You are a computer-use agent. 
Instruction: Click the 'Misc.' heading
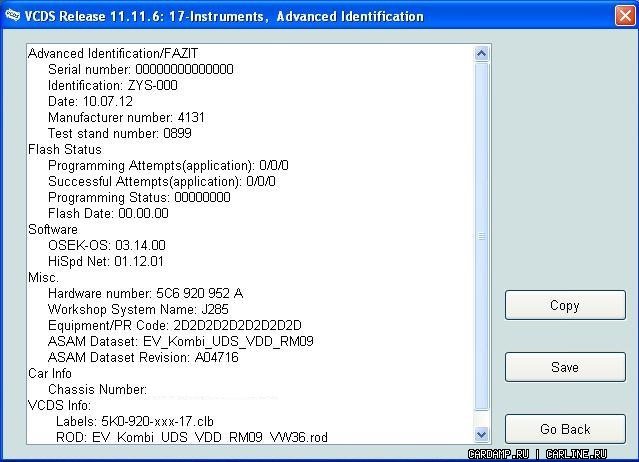[43, 277]
